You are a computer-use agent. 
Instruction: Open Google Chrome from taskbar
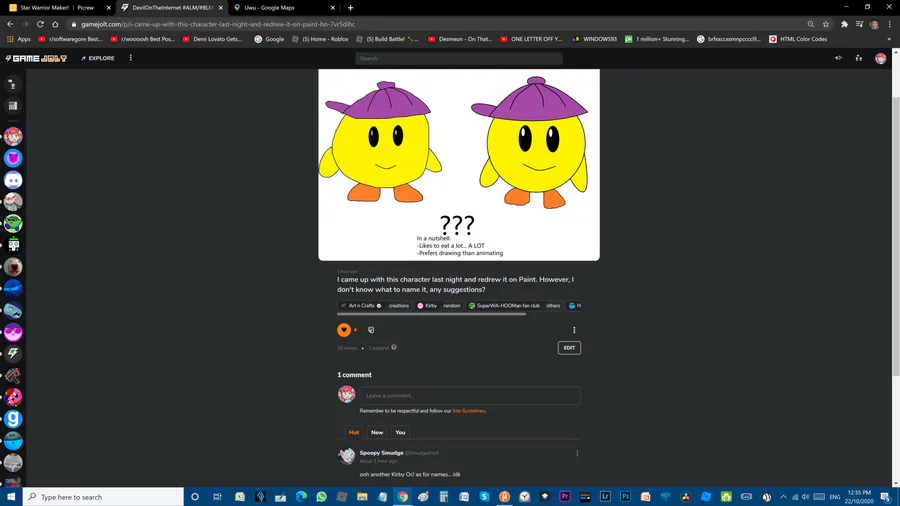click(402, 497)
